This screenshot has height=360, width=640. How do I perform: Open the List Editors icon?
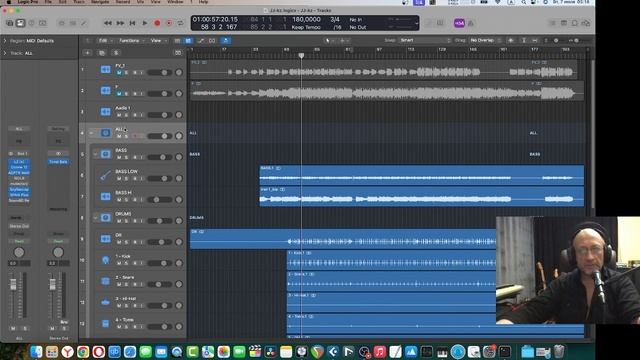552,23
